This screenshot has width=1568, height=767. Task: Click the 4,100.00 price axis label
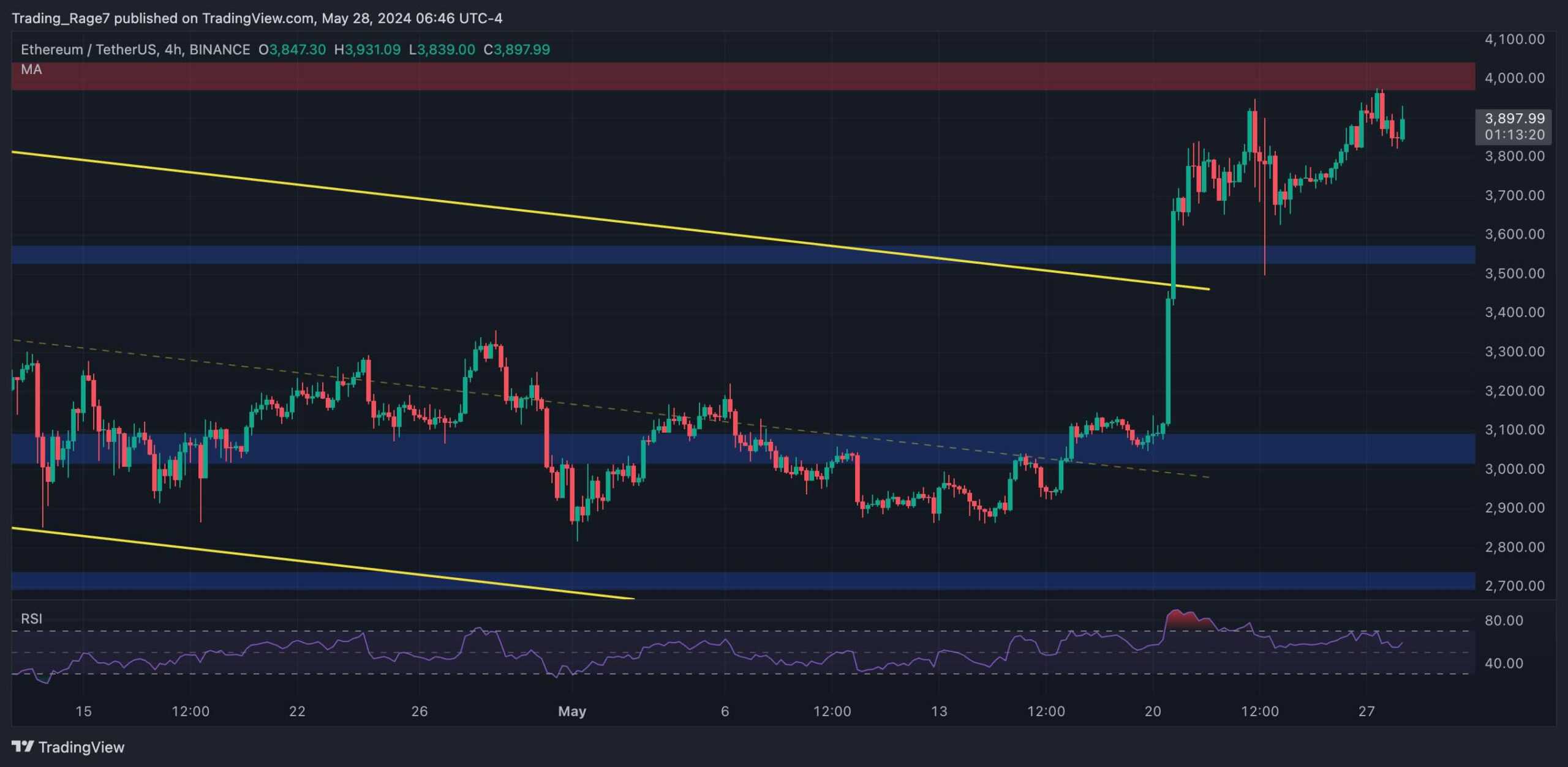coord(1514,39)
